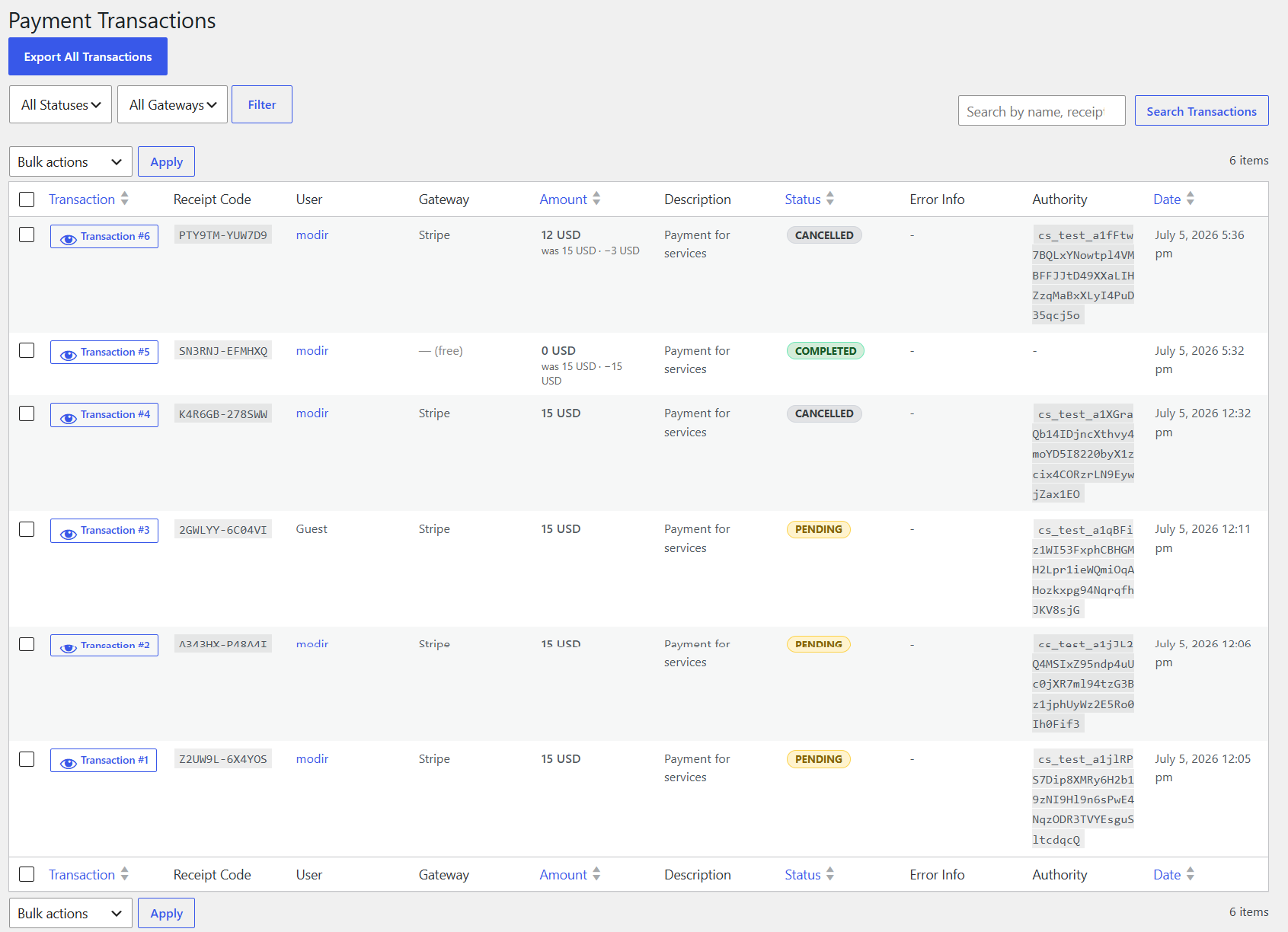Tick the select-all checkbox in table header

coord(27,199)
